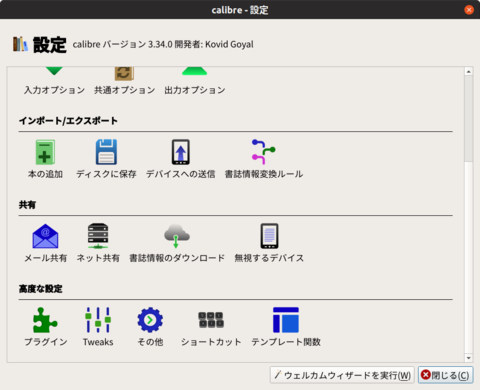This screenshot has width=480, height=390.
Task: Click the 設定 title heading
Action: pyautogui.click(x=50, y=45)
